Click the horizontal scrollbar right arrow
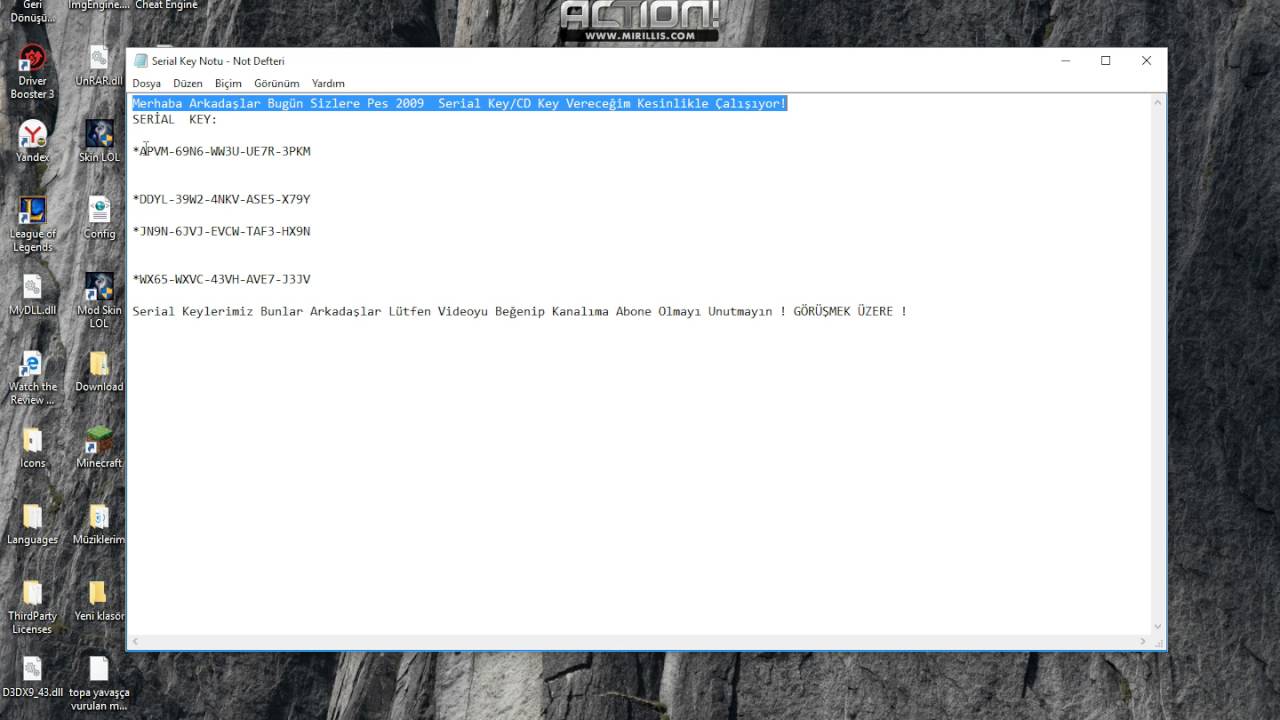Image resolution: width=1280 pixels, height=720 pixels. pos(1143,642)
